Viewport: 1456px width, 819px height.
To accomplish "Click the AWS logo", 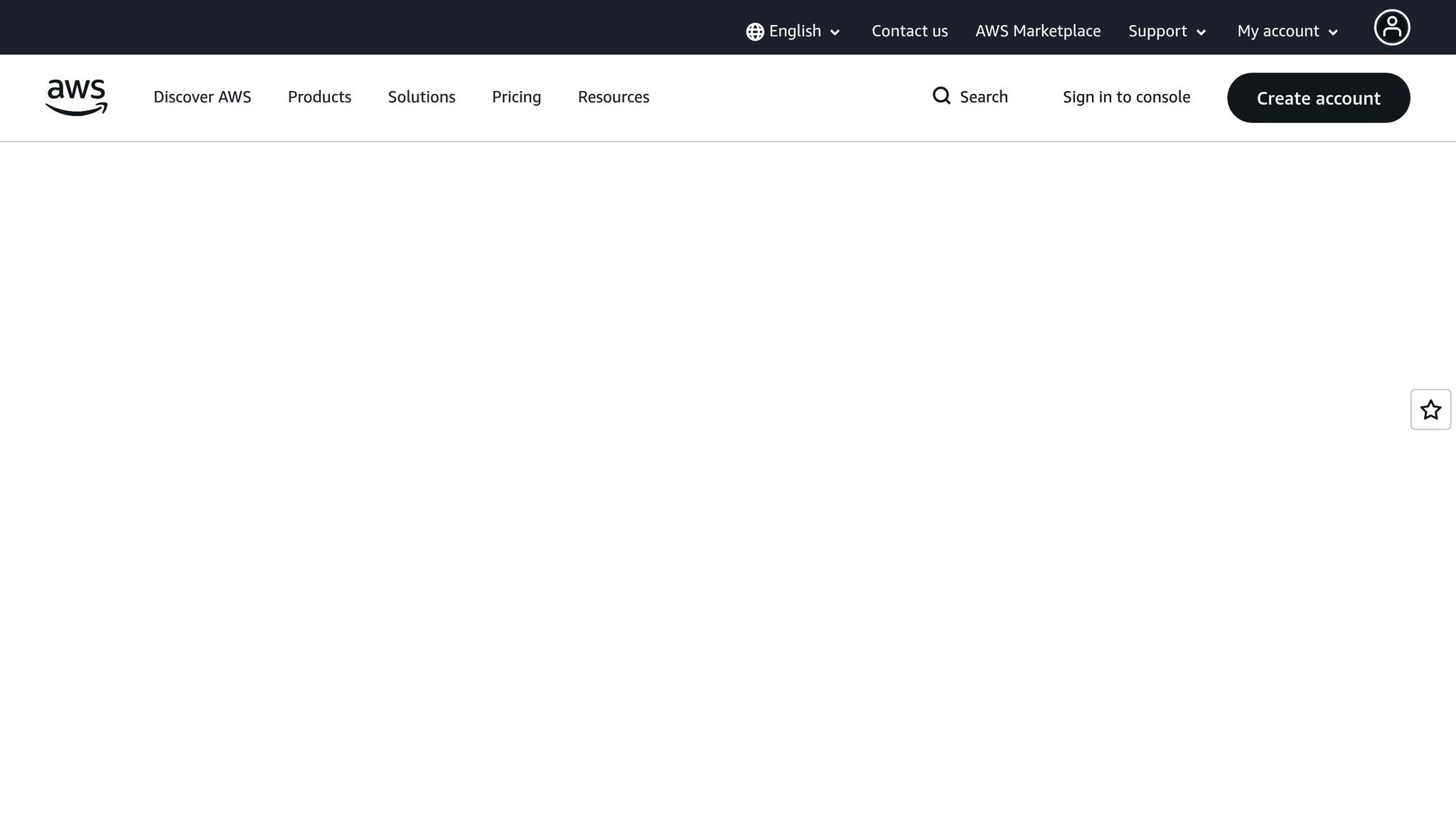I will click(x=76, y=97).
